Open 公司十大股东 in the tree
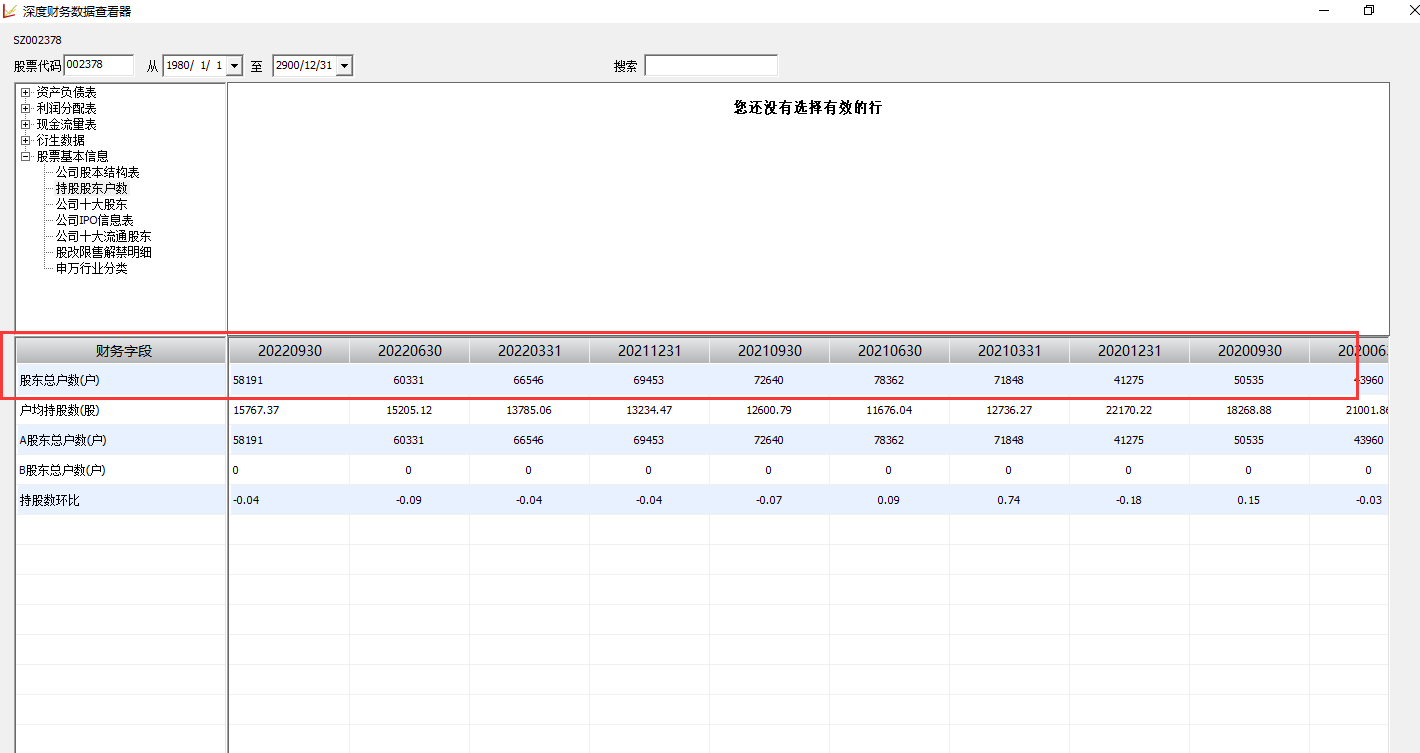 pos(92,204)
